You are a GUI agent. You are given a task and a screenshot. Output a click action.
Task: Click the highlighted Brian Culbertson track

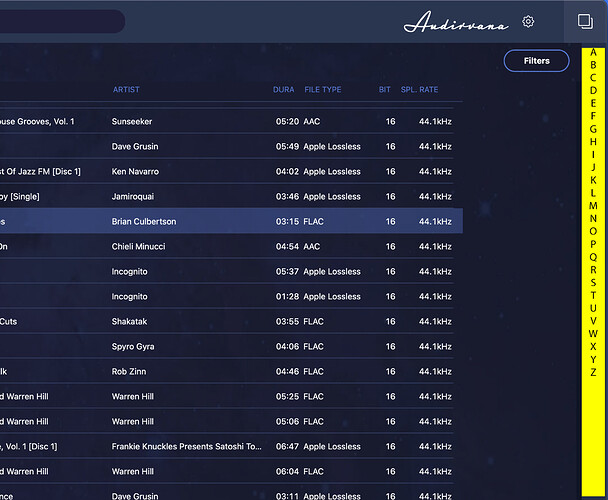231,221
